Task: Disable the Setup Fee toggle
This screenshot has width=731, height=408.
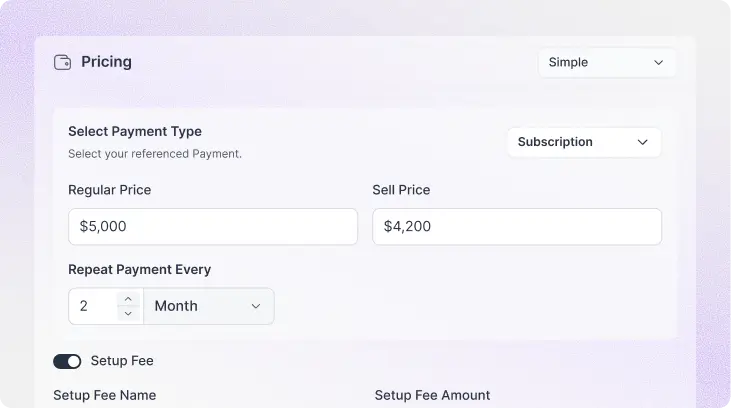Action: [x=67, y=361]
